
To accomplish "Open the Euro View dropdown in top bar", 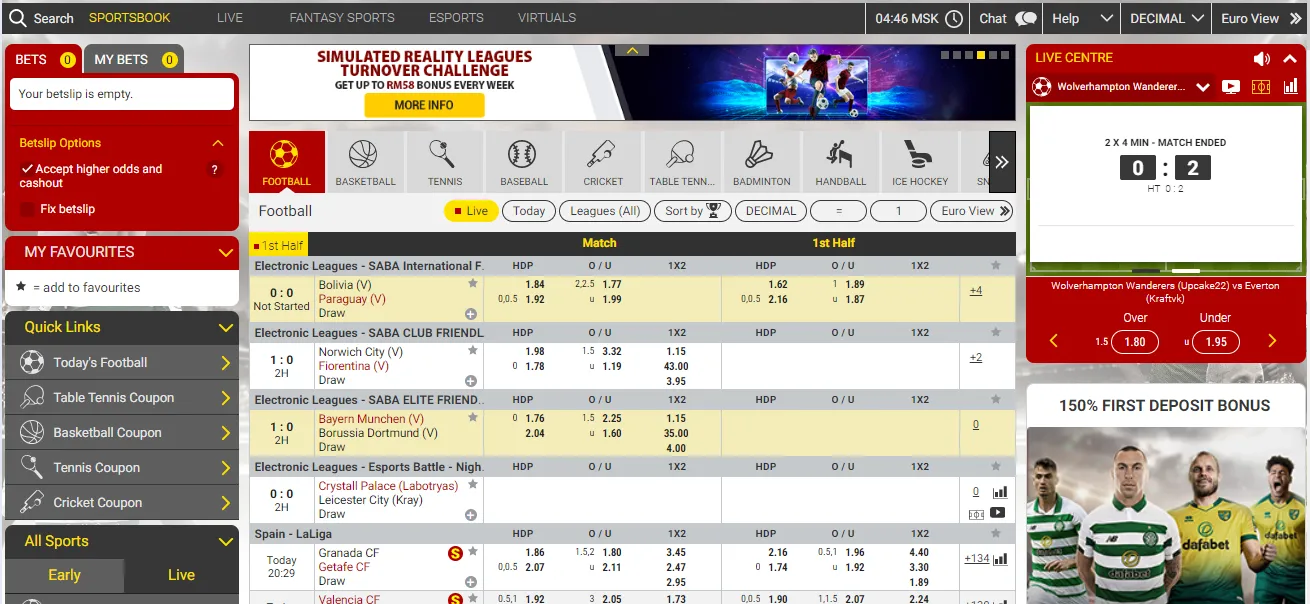I will pyautogui.click(x=1260, y=18).
